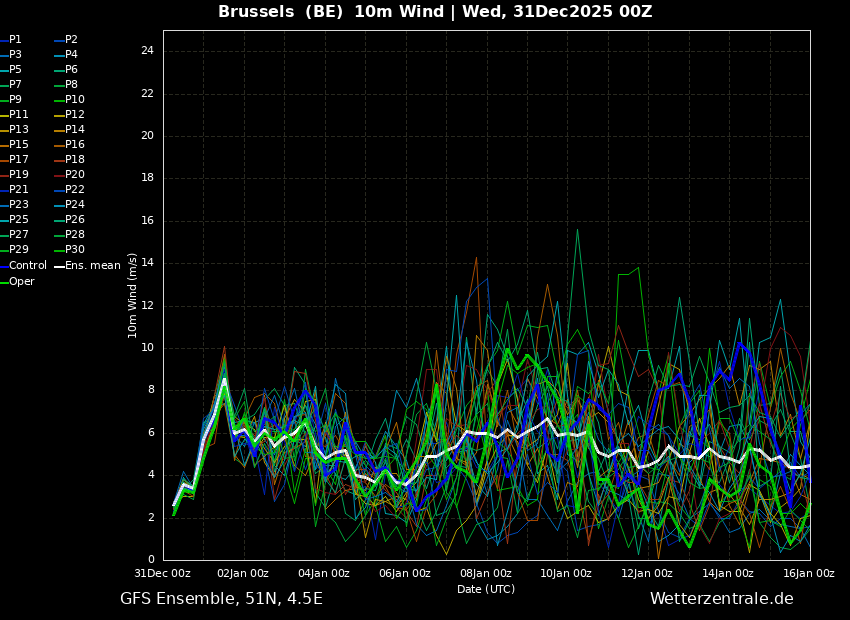Screen dimensions: 850x620
Task: Click the P14 legend label
Action: pyautogui.click(x=75, y=130)
